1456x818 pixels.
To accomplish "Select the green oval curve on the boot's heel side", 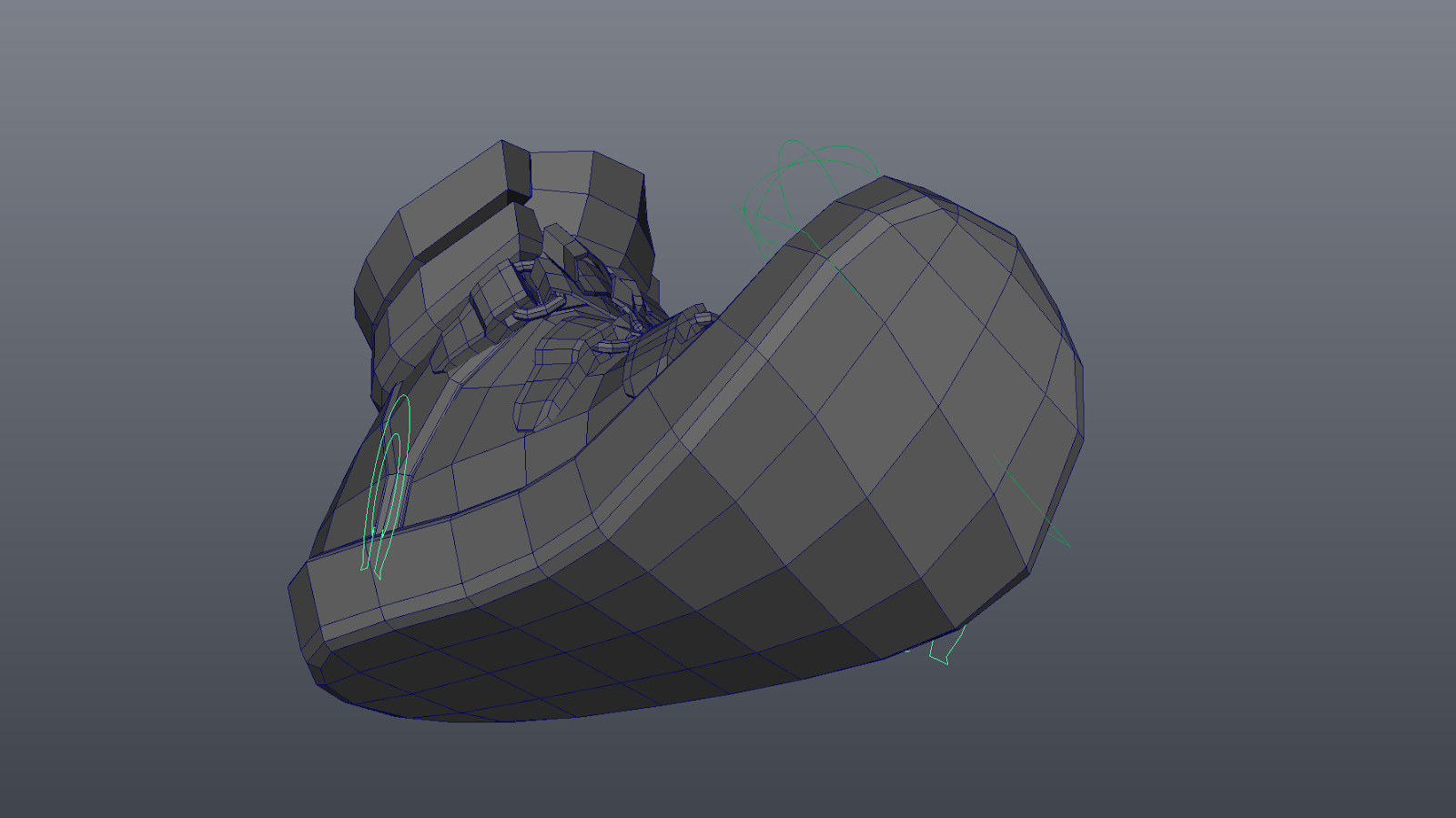I will click(388, 488).
